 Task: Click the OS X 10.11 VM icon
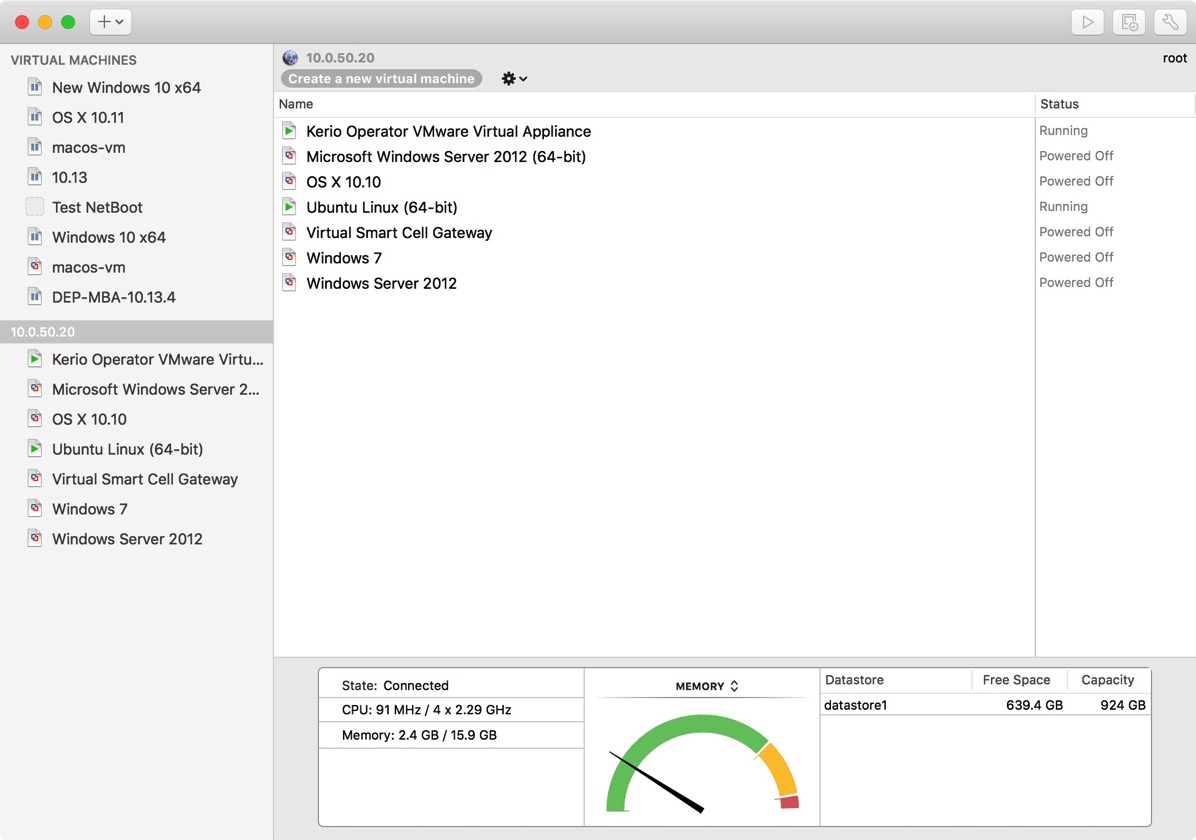tap(34, 117)
